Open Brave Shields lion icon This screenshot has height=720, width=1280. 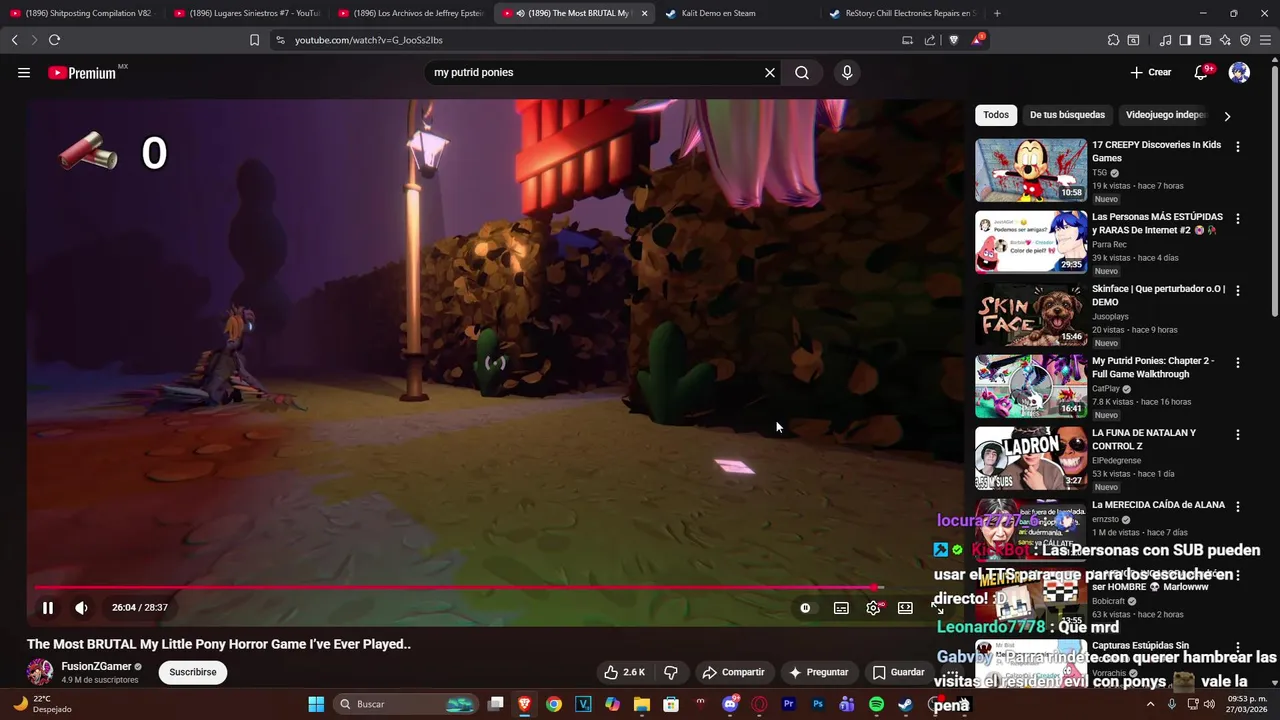[953, 40]
